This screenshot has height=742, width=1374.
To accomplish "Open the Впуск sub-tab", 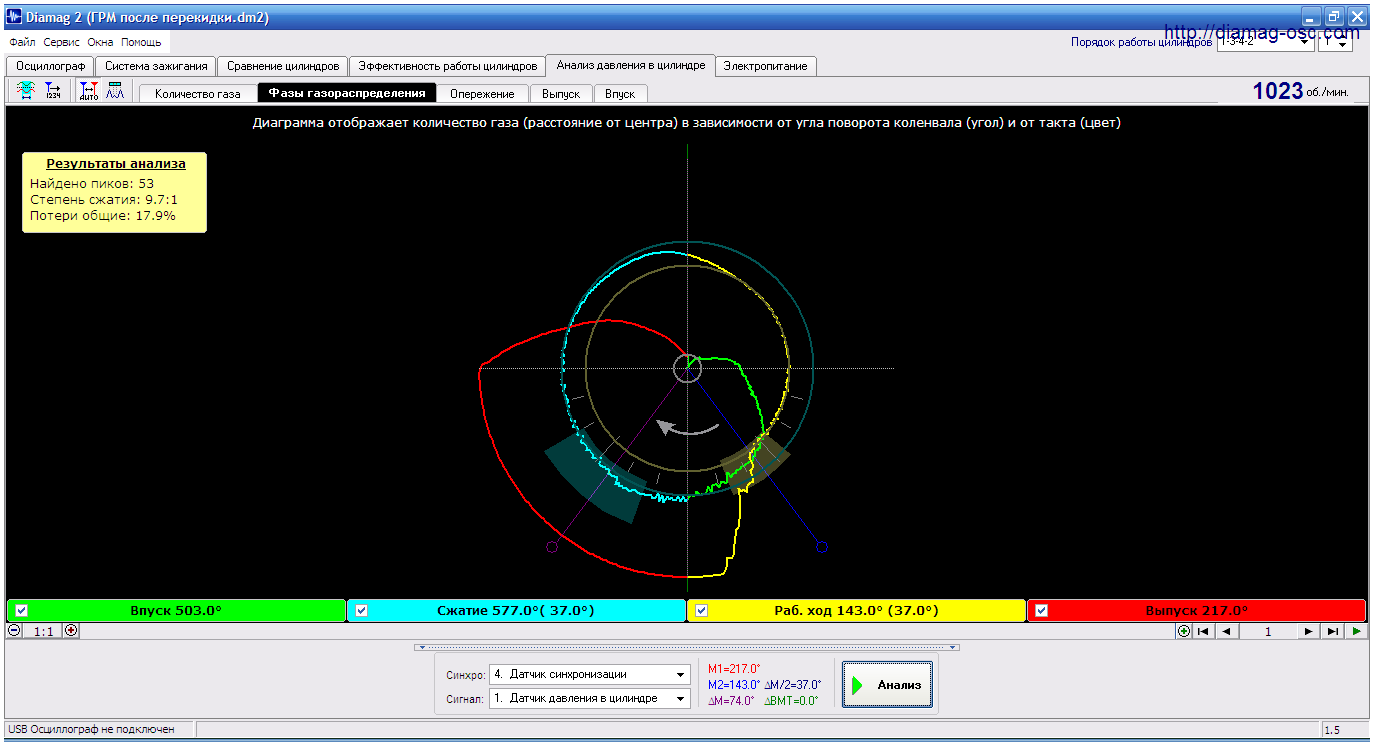I will 620,93.
